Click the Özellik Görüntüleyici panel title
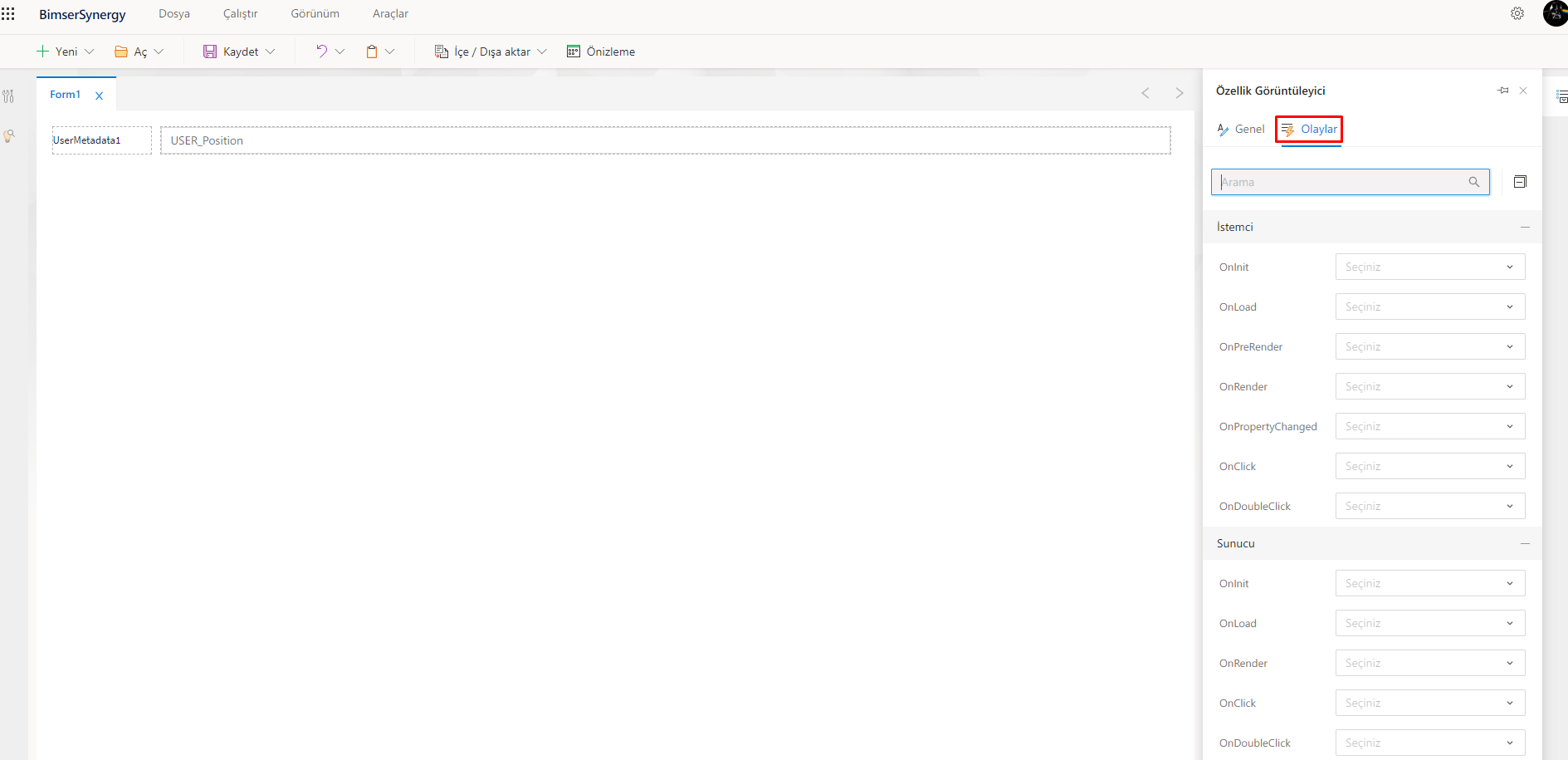This screenshot has width=1568, height=760. [1270, 91]
